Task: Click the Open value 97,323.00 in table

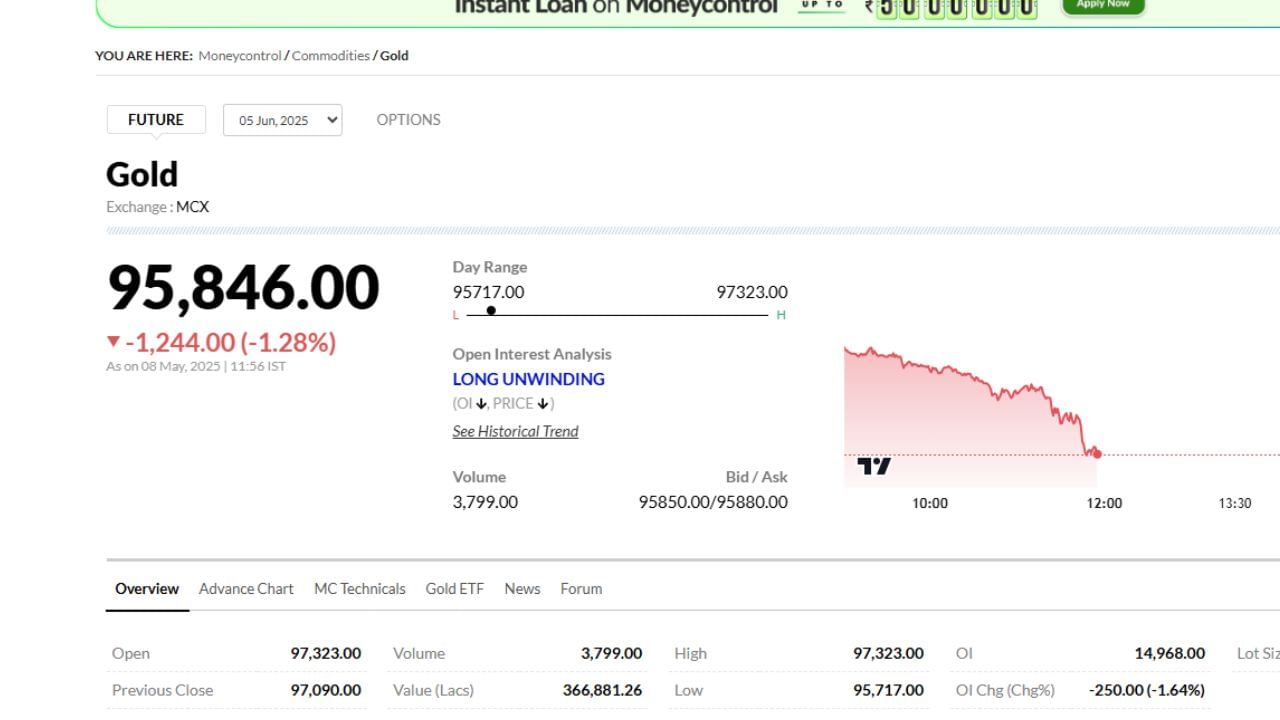Action: [326, 653]
